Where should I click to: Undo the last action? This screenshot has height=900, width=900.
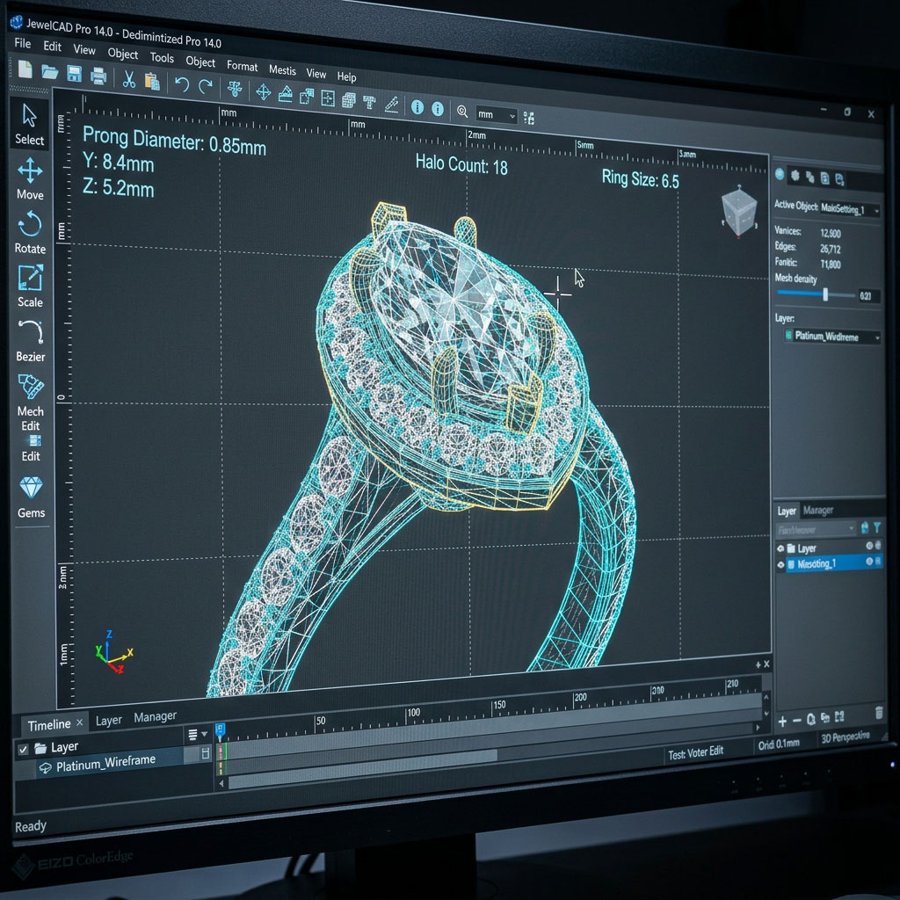coord(182,85)
